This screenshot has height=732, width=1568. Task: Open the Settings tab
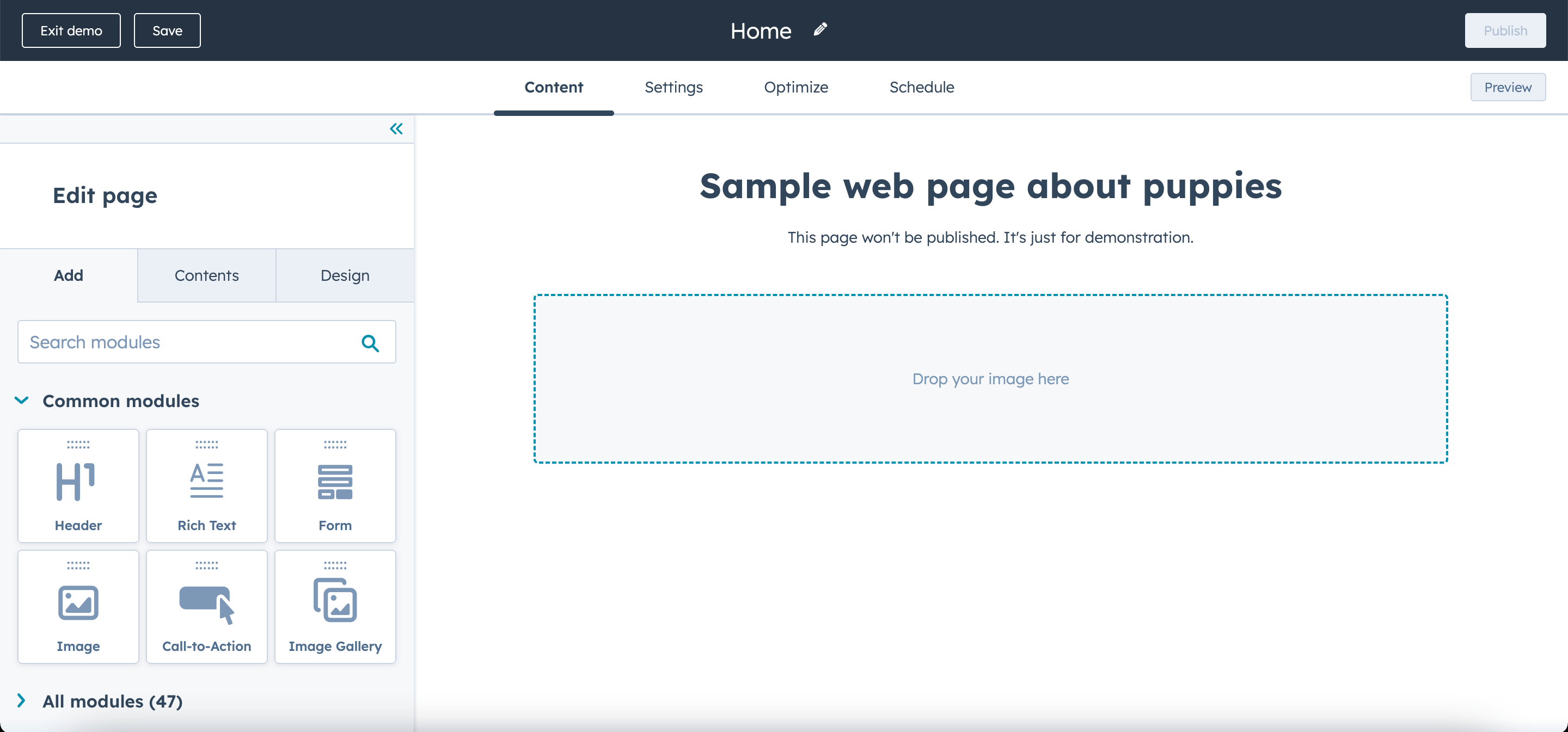coord(673,87)
